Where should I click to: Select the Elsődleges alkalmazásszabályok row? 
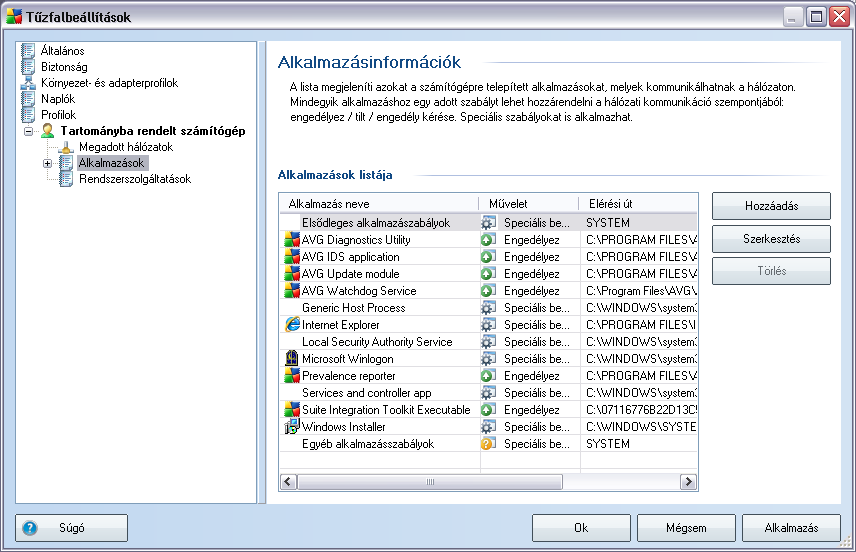click(489, 223)
